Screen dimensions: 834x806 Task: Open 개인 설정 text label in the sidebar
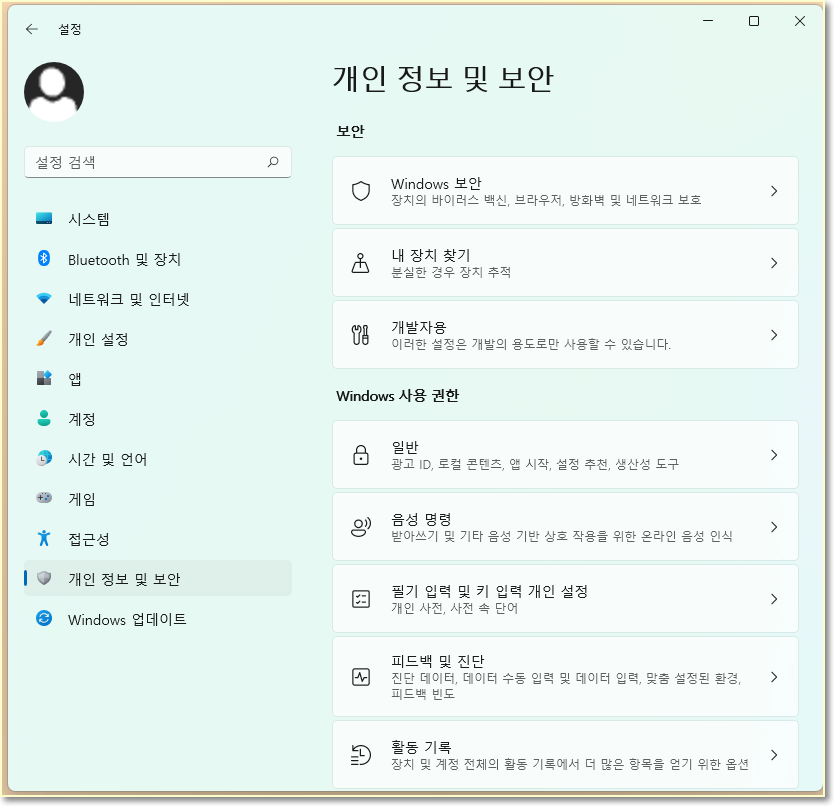[x=98, y=339]
